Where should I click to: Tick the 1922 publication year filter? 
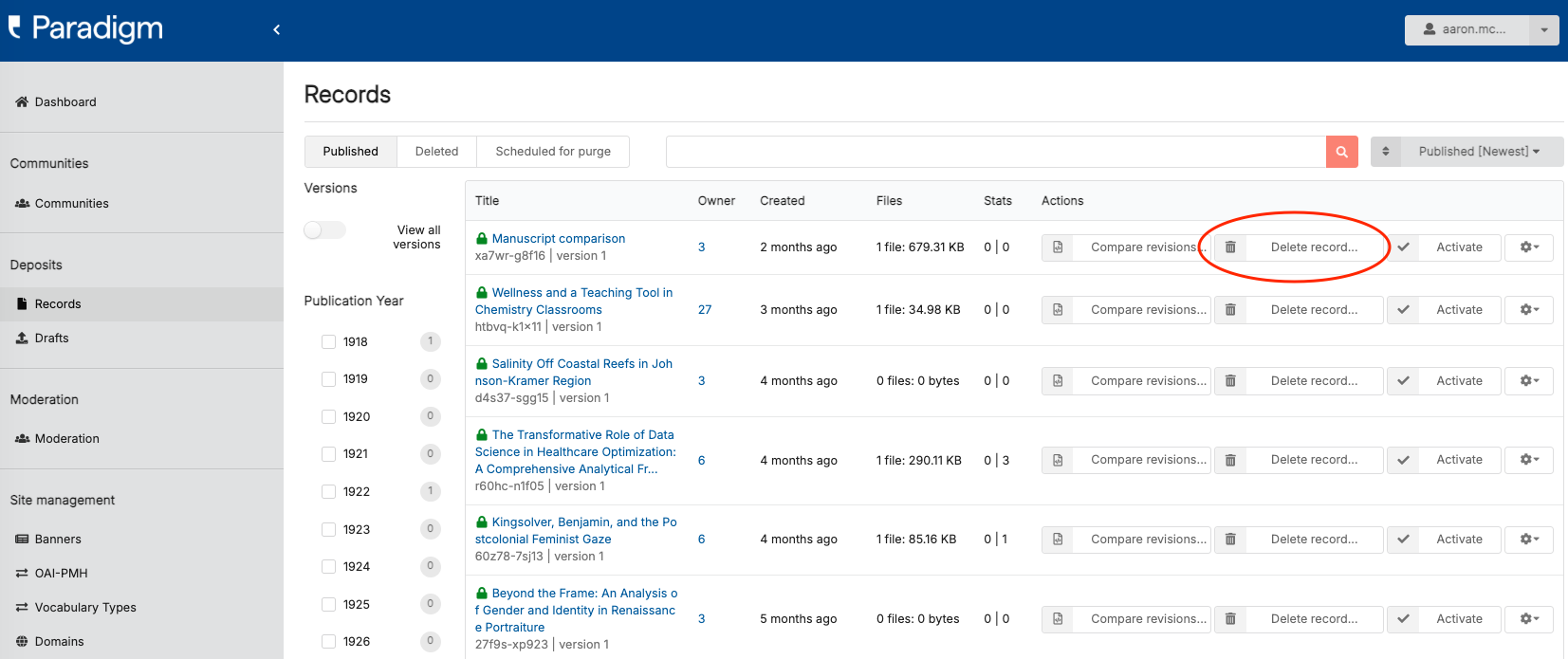pos(329,492)
